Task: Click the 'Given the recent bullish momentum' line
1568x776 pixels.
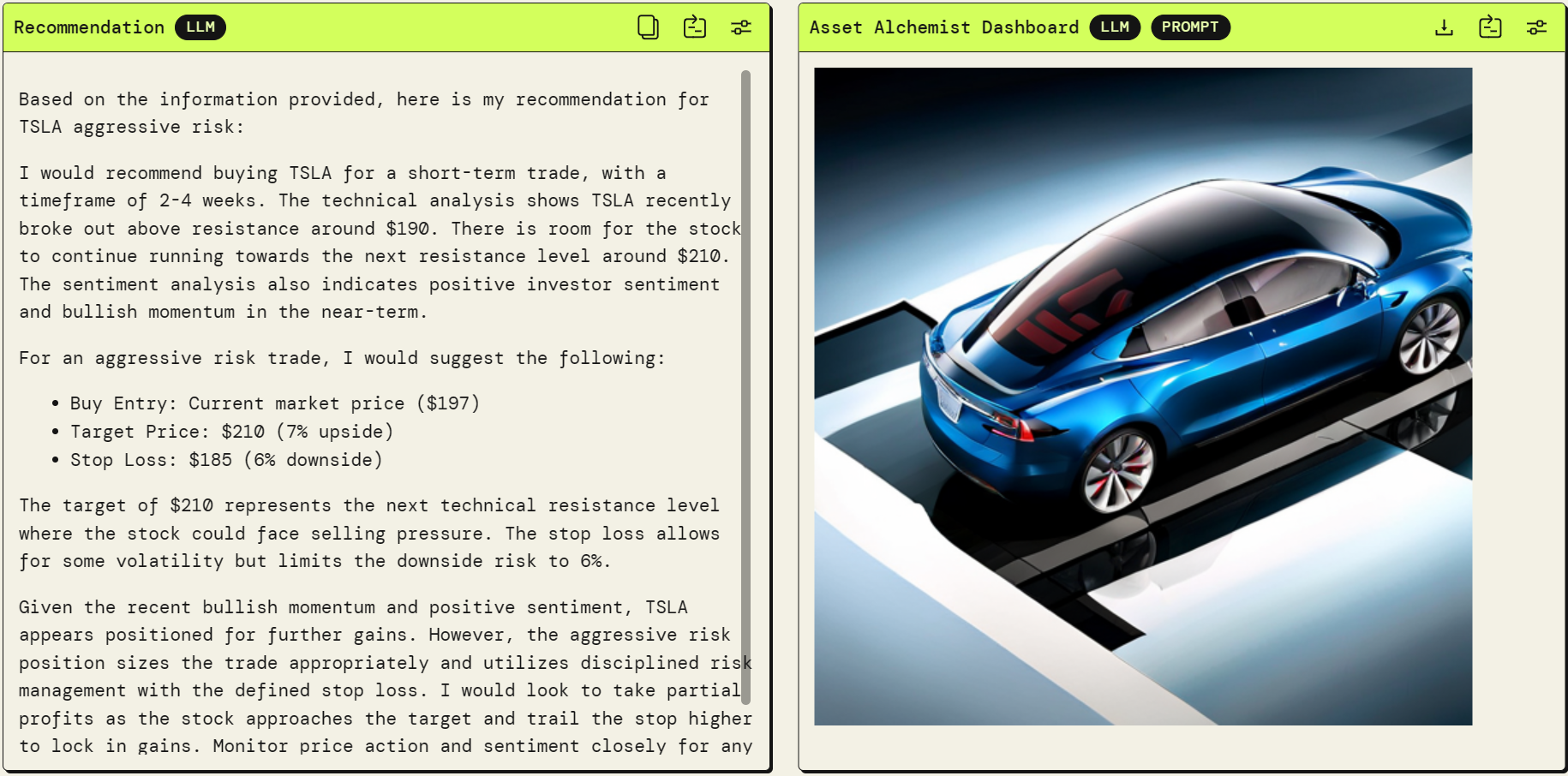Action: pyautogui.click(x=353, y=607)
